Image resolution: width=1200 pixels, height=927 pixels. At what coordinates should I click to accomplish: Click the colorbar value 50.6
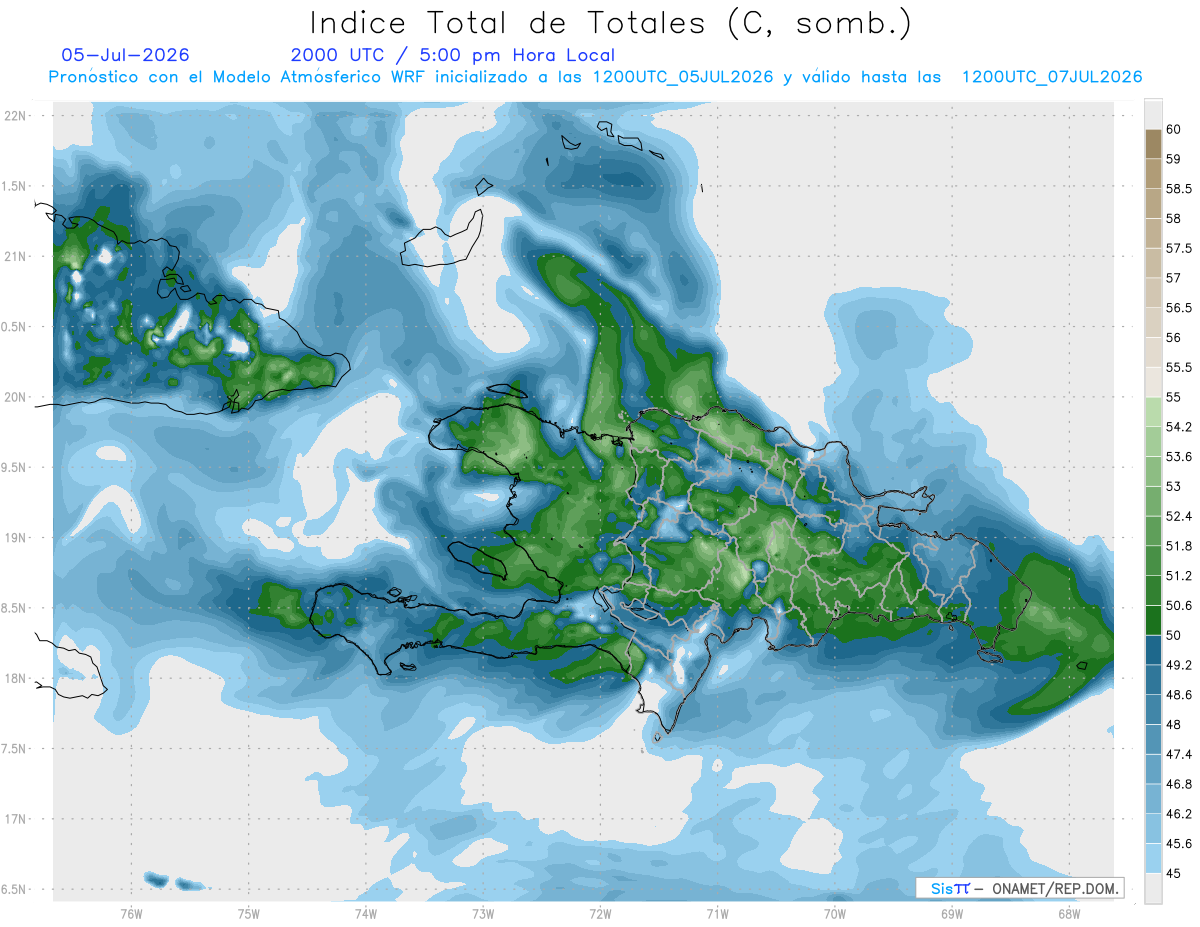(1178, 606)
